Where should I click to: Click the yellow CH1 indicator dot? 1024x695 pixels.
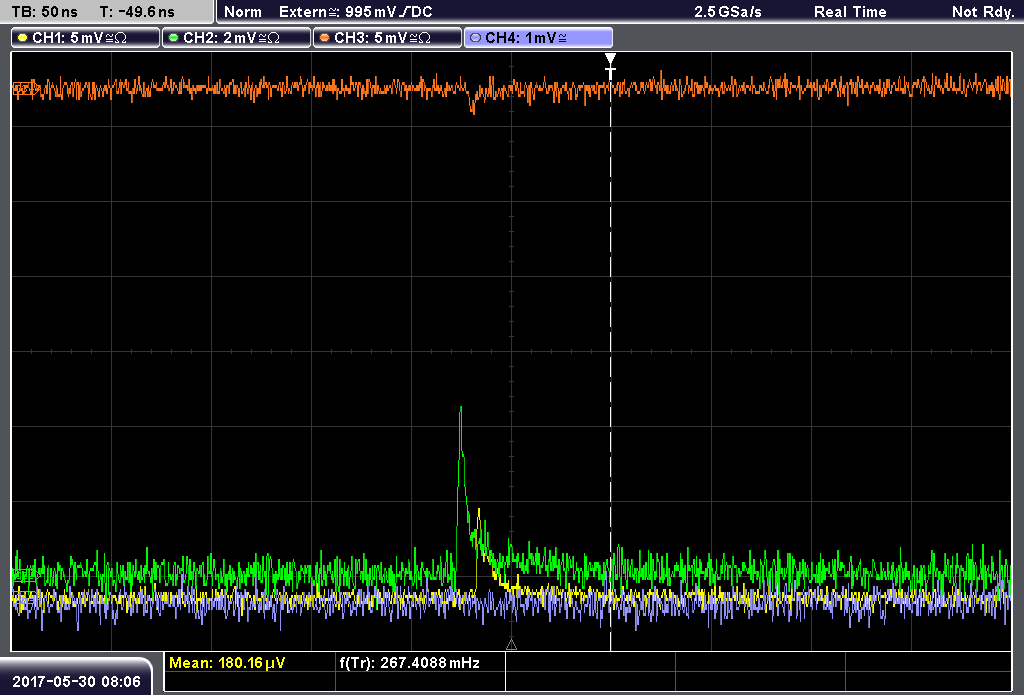click(23, 38)
